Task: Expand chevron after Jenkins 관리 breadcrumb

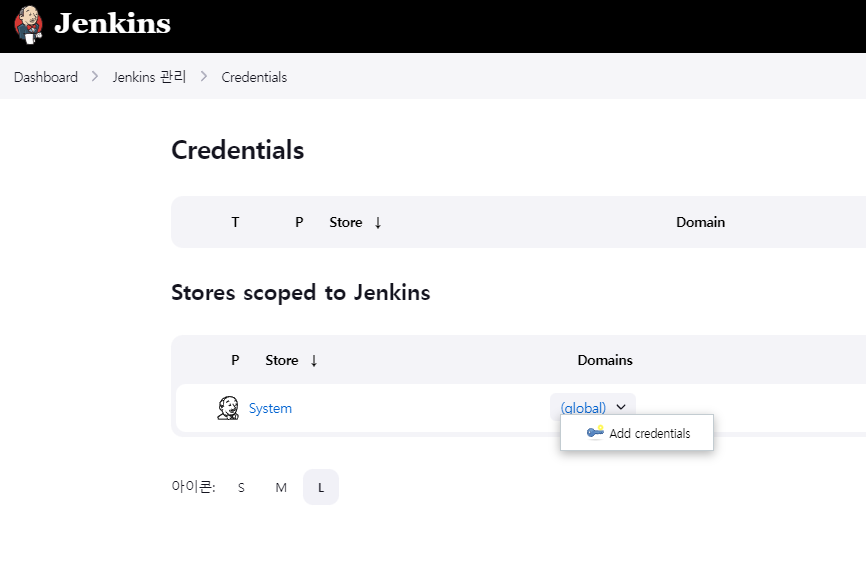Action: 204,76
